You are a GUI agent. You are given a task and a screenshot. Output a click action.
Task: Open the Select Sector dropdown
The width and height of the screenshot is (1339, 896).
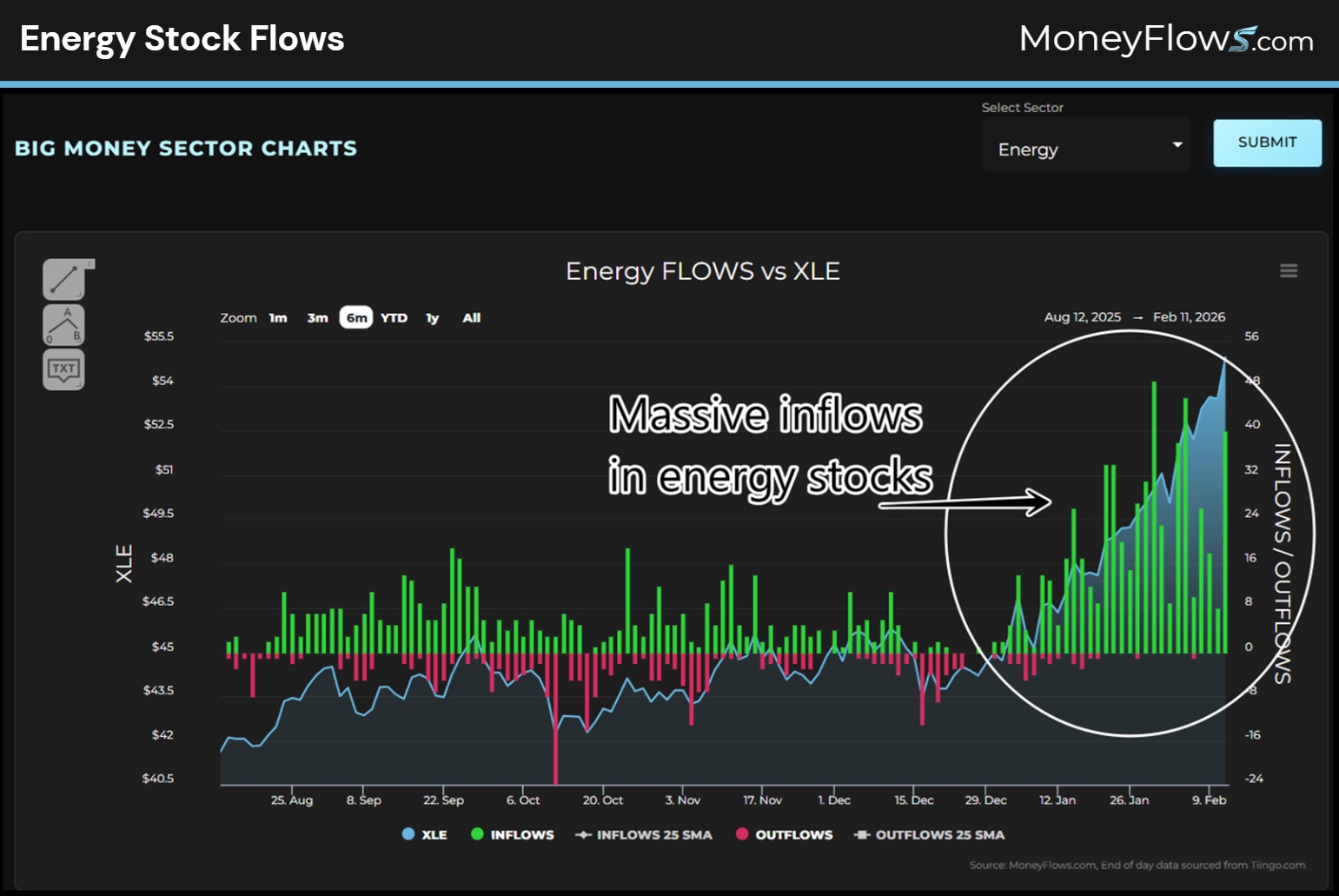[x=1085, y=147]
